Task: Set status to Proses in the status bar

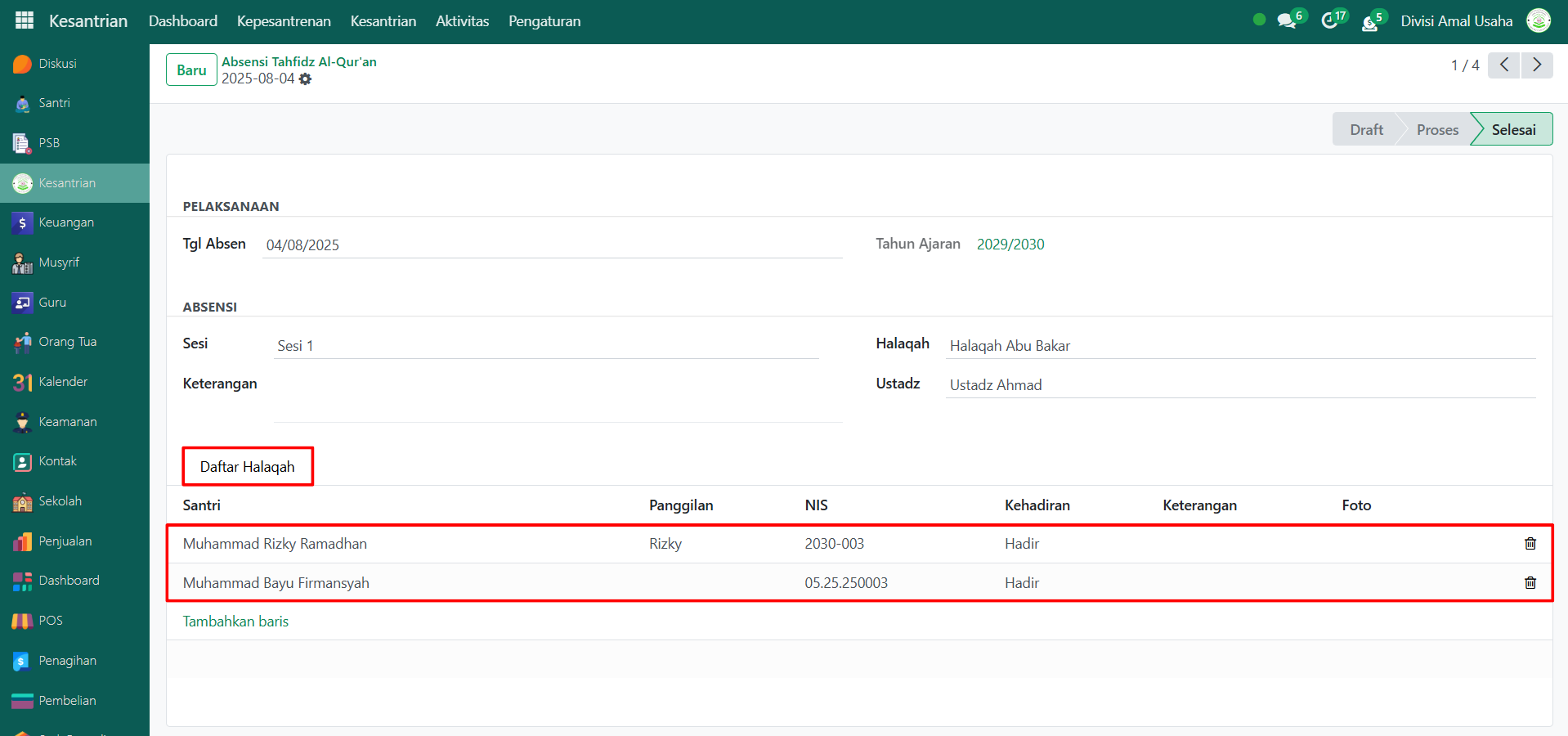Action: tap(1436, 130)
